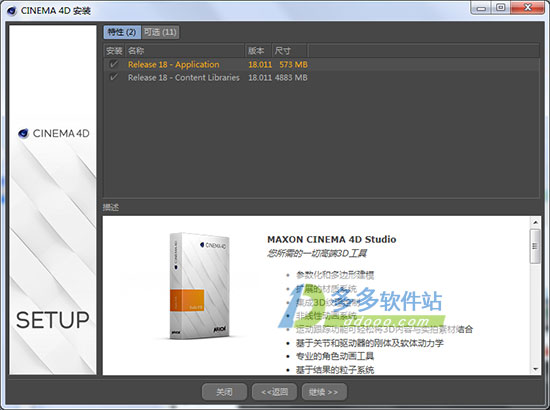
Task: Toggle Release 18 - Content Libraries checkbox
Action: click(114, 77)
